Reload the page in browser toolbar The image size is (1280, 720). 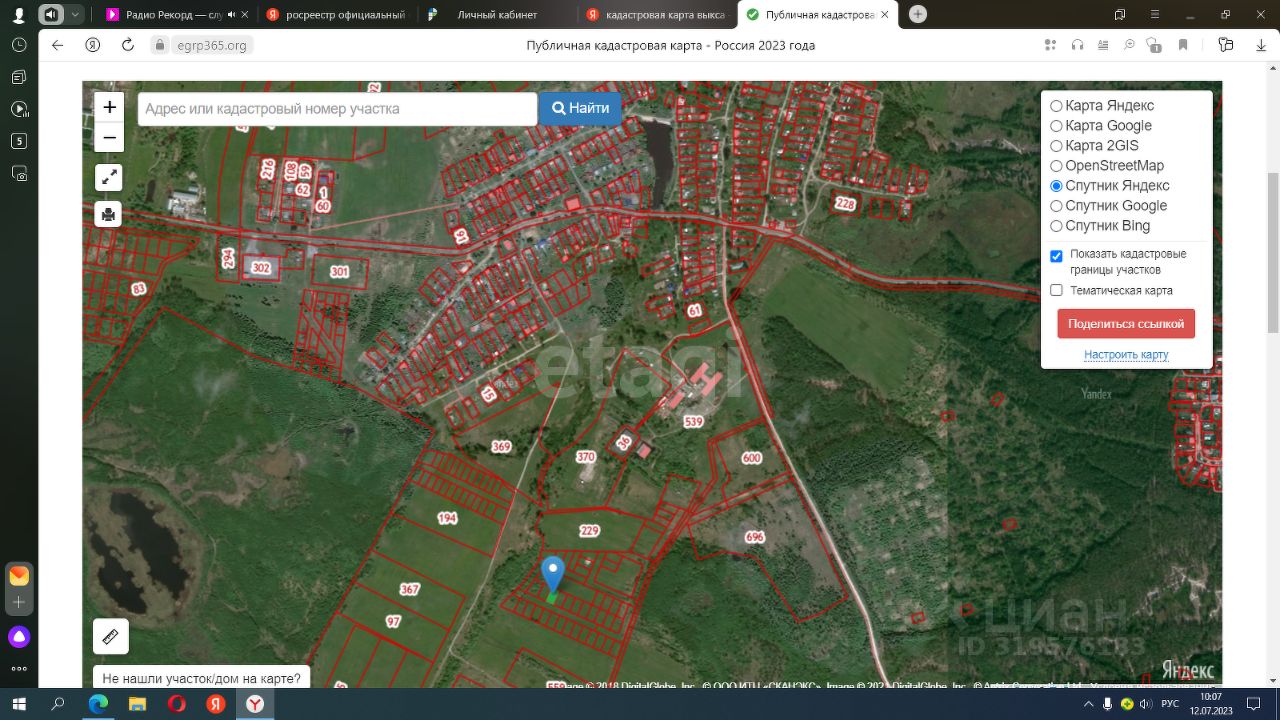click(x=127, y=45)
